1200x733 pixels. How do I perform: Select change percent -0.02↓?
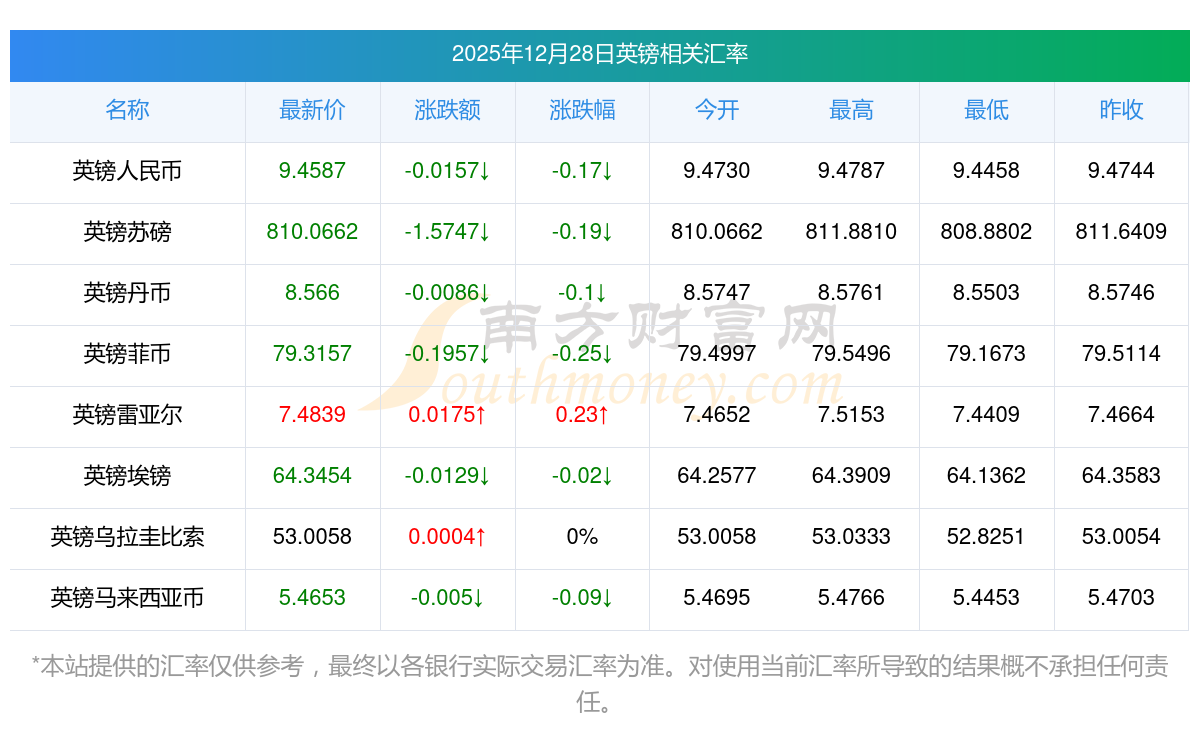582,476
